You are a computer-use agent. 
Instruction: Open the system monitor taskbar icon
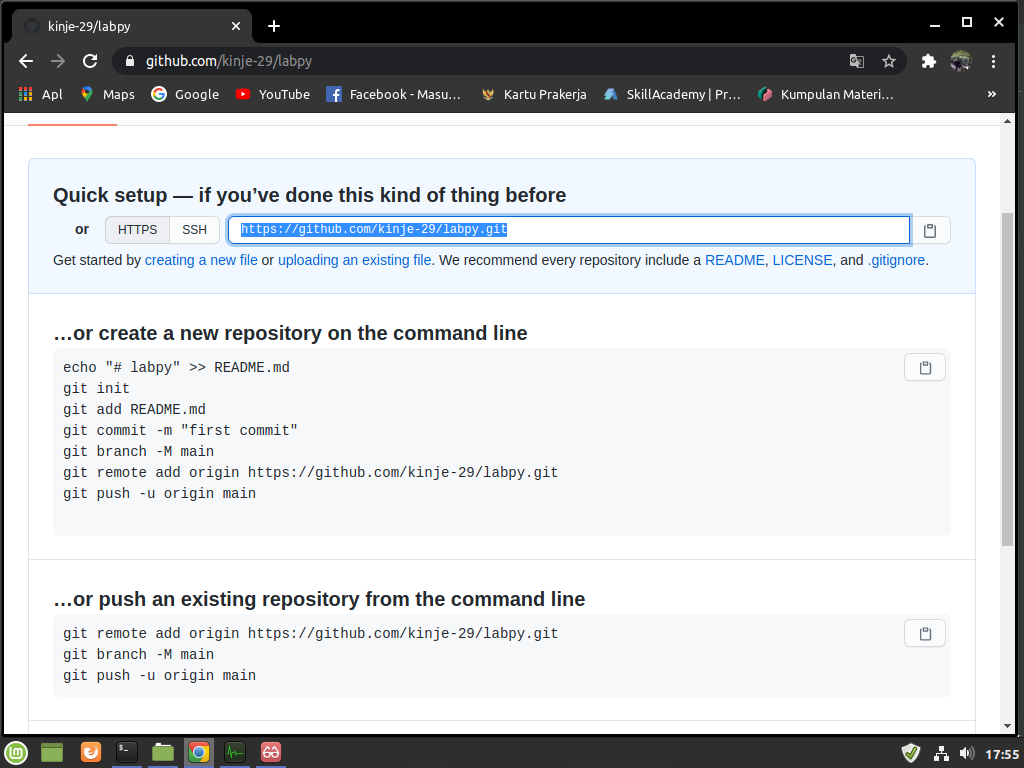234,753
